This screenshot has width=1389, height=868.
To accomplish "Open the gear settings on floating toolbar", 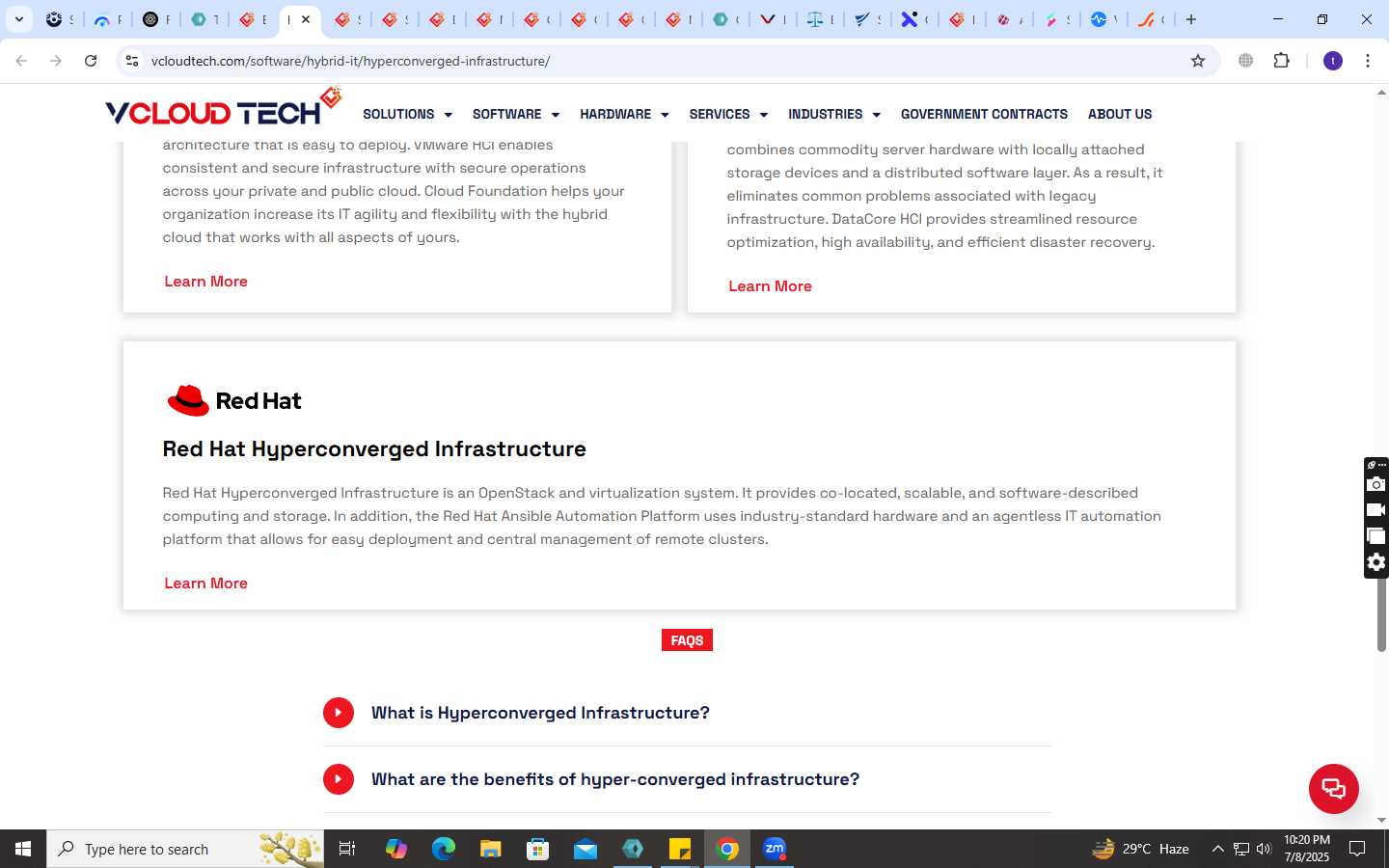I will tap(1376, 562).
